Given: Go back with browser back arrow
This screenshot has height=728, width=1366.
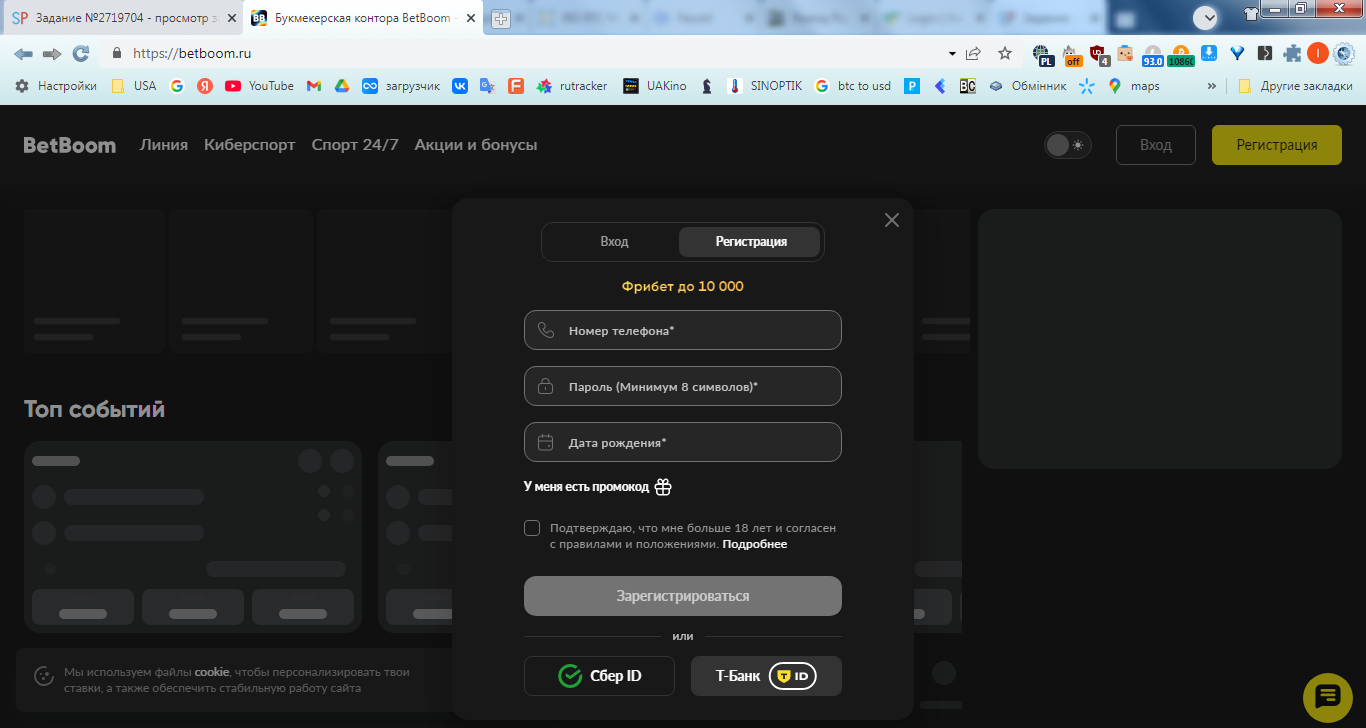Looking at the screenshot, I should coord(23,53).
